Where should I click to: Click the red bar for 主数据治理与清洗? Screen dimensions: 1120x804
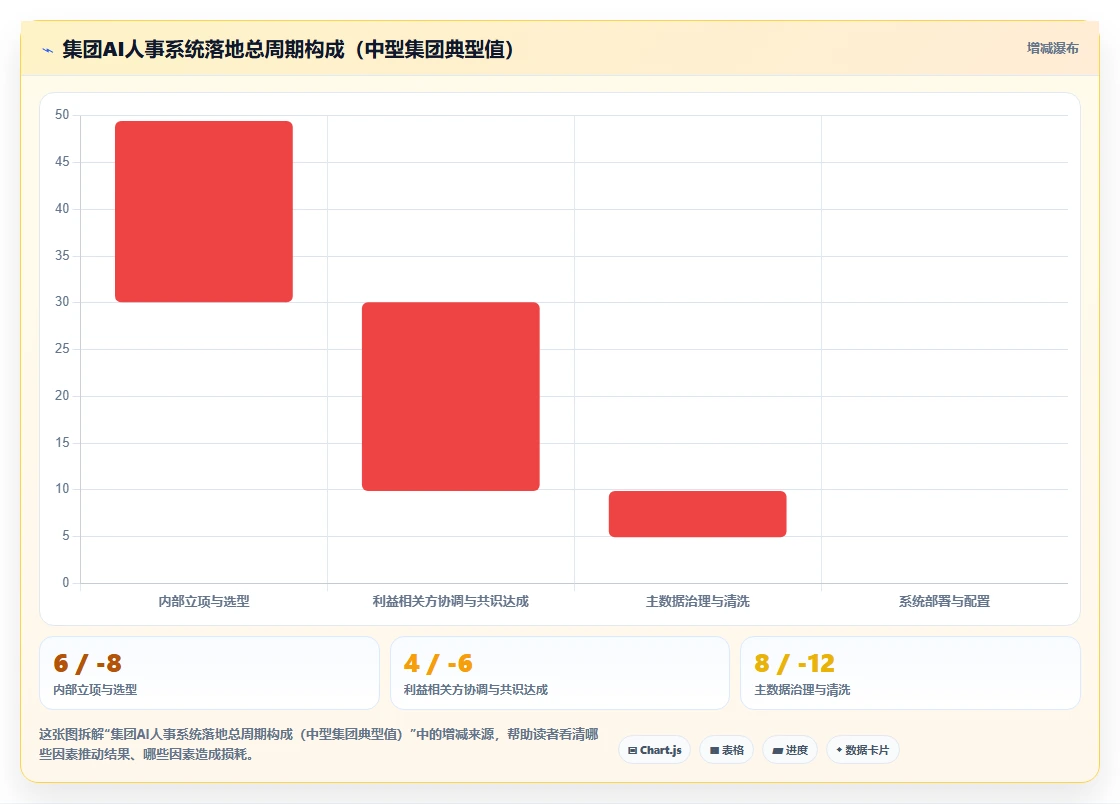pos(697,514)
